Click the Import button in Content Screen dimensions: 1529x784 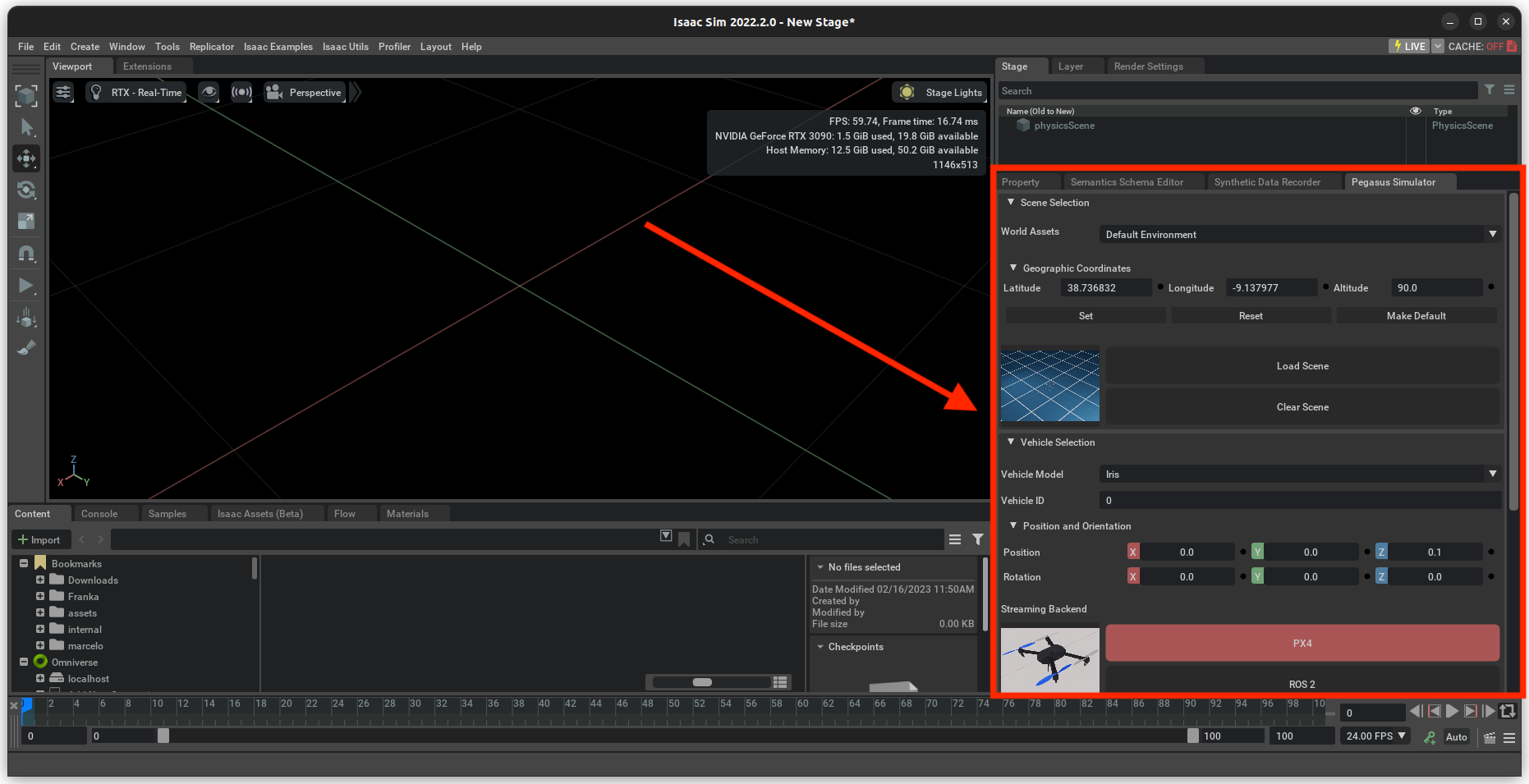tap(39, 539)
